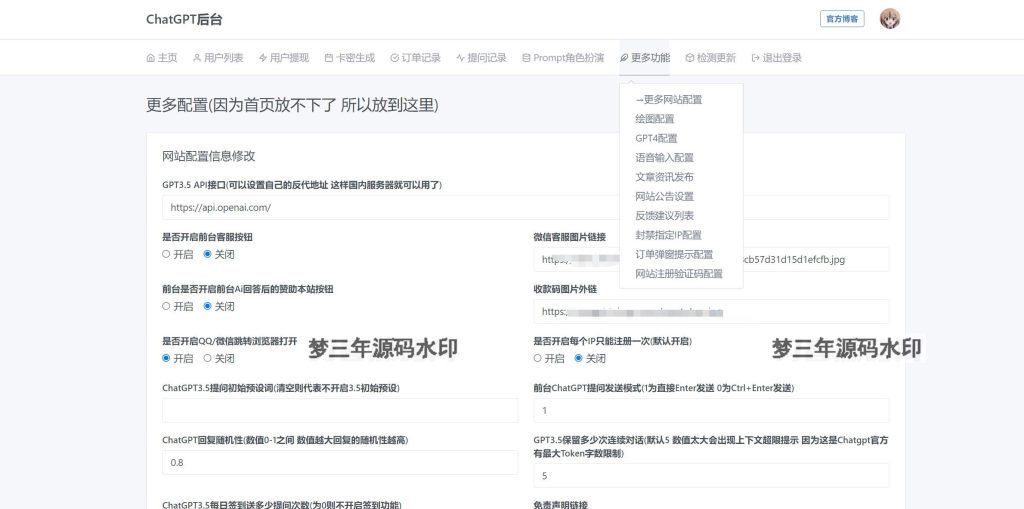Select 关闭 for QQ/微信跳转浏览器打开
The width and height of the screenshot is (1024, 509).
[208, 358]
